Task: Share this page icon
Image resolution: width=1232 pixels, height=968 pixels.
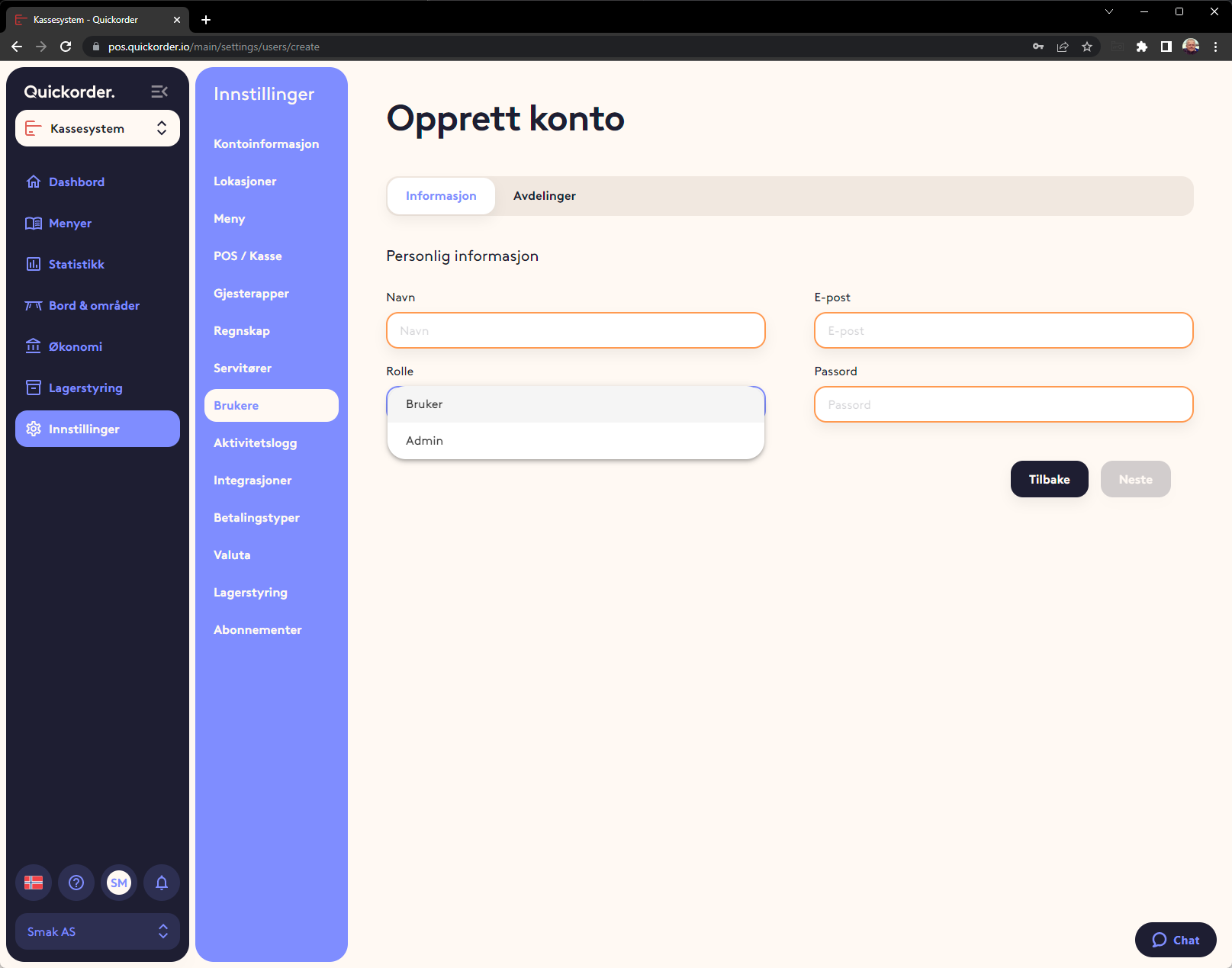Action: tap(1063, 47)
